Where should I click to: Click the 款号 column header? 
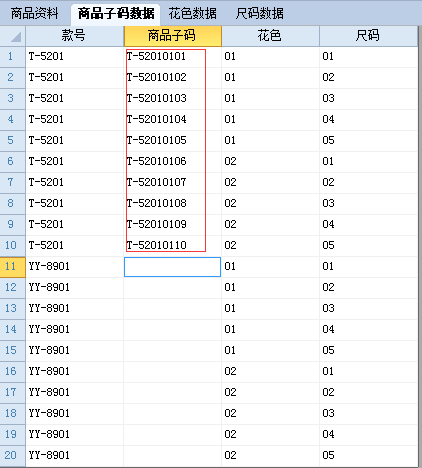[74, 36]
